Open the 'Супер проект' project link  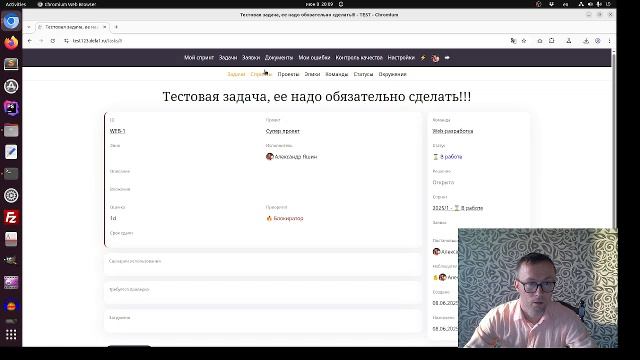tap(282, 131)
